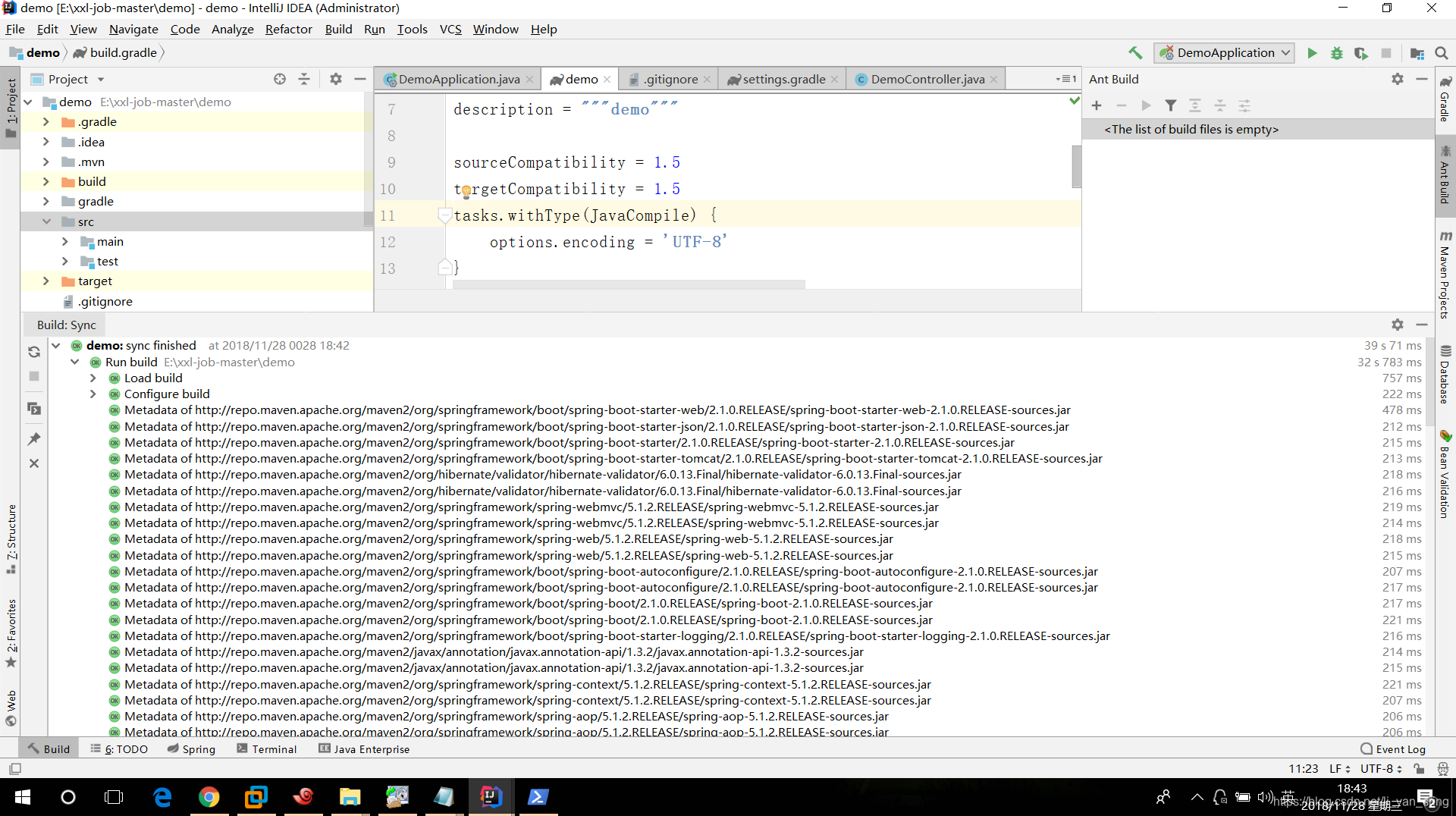Toggle Structure tool window on left sidebar
This screenshot has width=1456, height=816.
11,539
